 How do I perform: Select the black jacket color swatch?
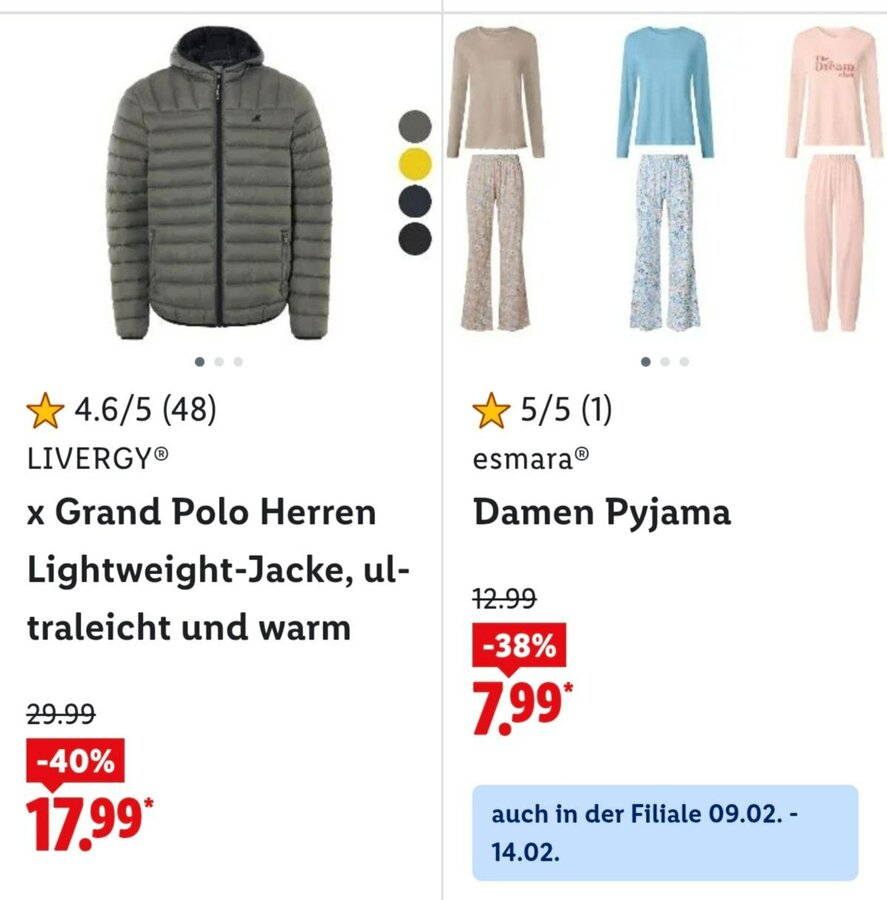pos(415,239)
